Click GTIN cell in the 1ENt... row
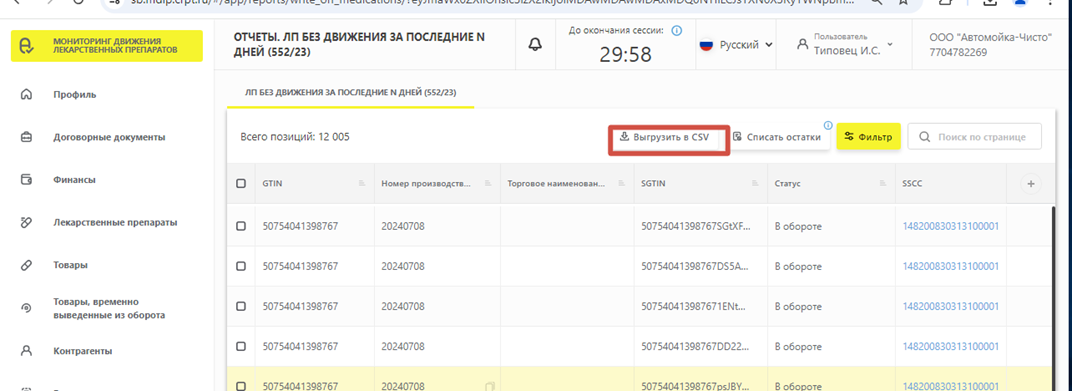The height and width of the screenshot is (391, 1072). pos(300,306)
